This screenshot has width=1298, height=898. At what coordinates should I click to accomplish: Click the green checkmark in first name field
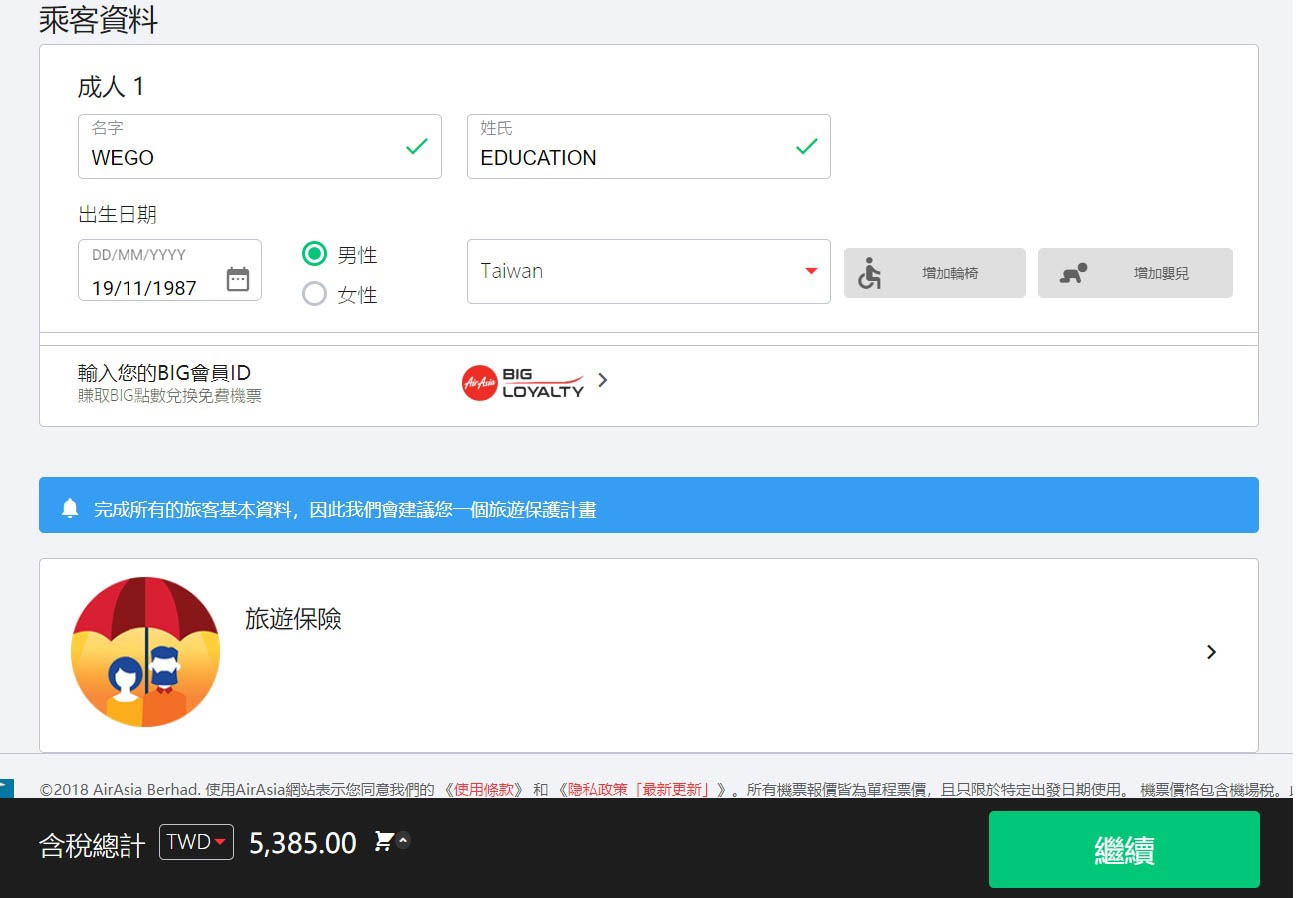tap(416, 147)
